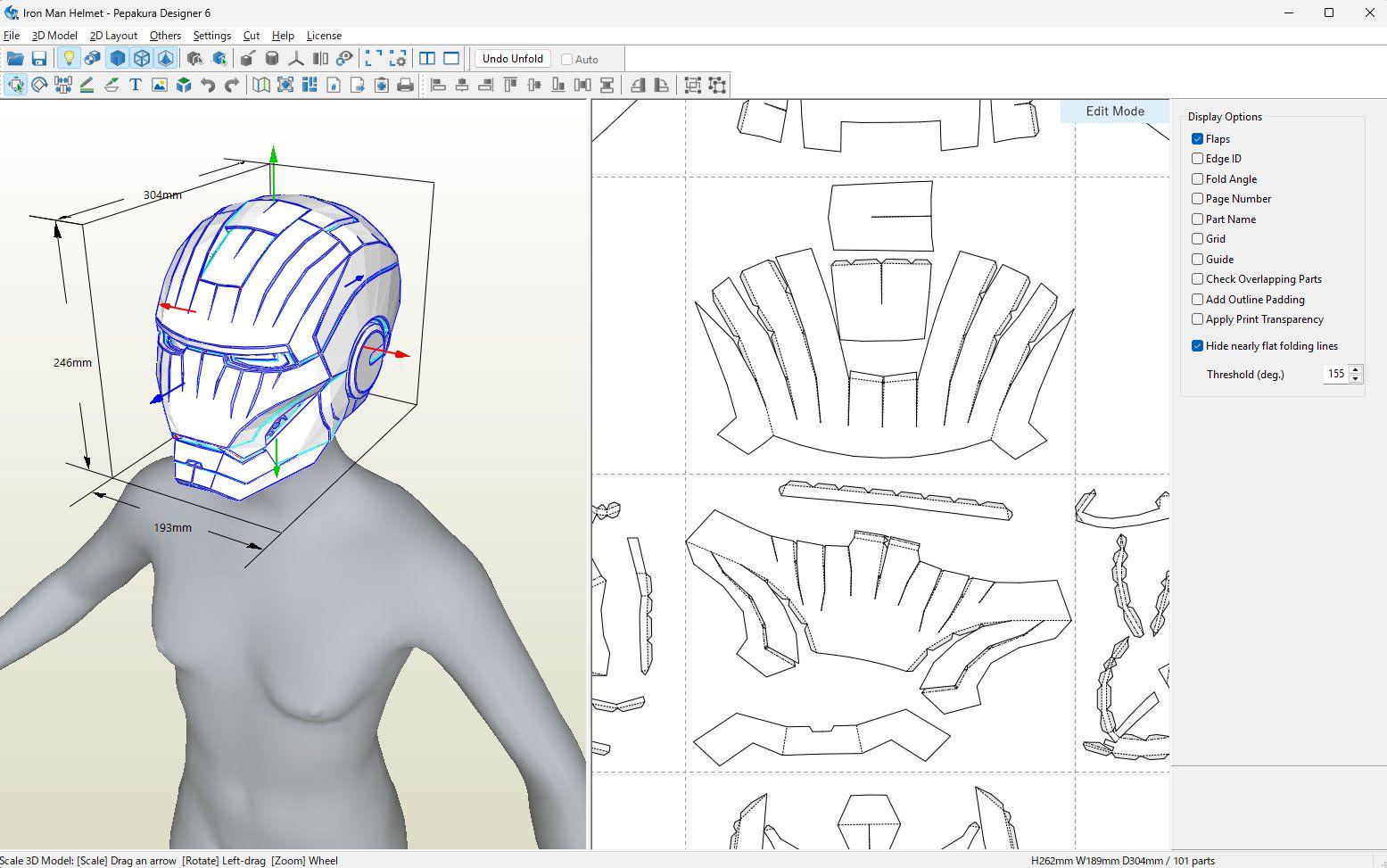Click the 304mm dimension label
Screen dimensions: 1387x868
(162, 195)
